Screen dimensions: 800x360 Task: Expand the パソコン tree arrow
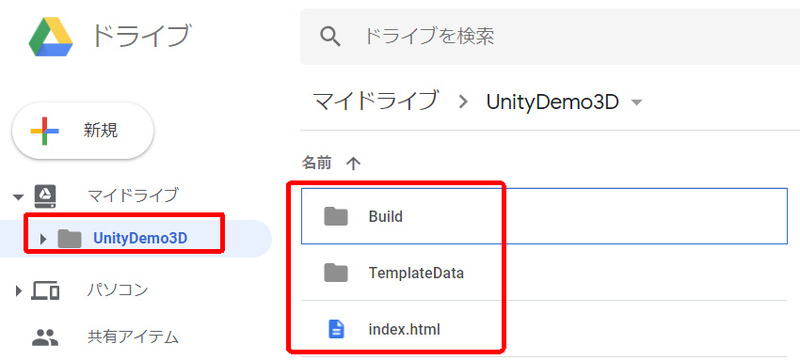click(x=19, y=291)
